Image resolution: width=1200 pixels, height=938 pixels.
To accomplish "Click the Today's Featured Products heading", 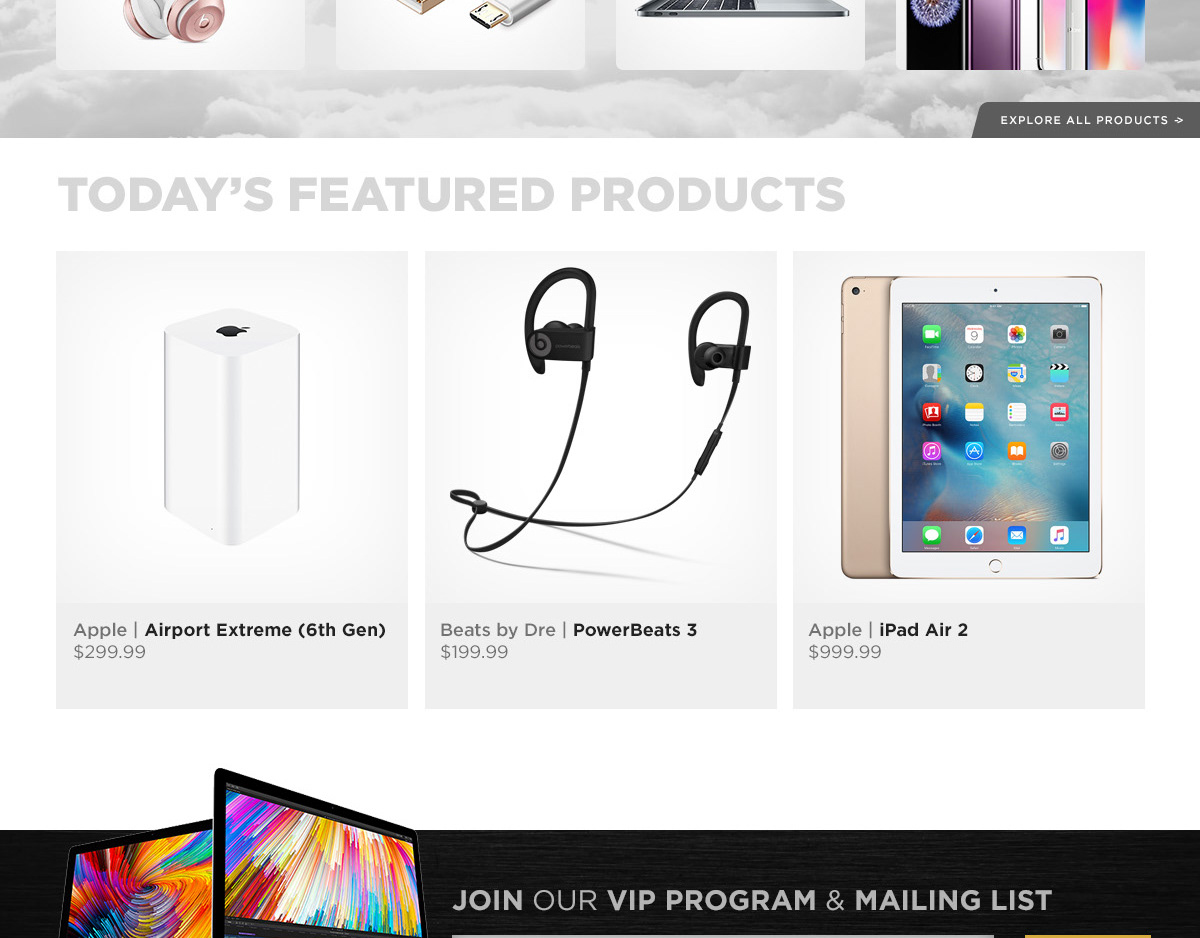I will tap(452, 195).
